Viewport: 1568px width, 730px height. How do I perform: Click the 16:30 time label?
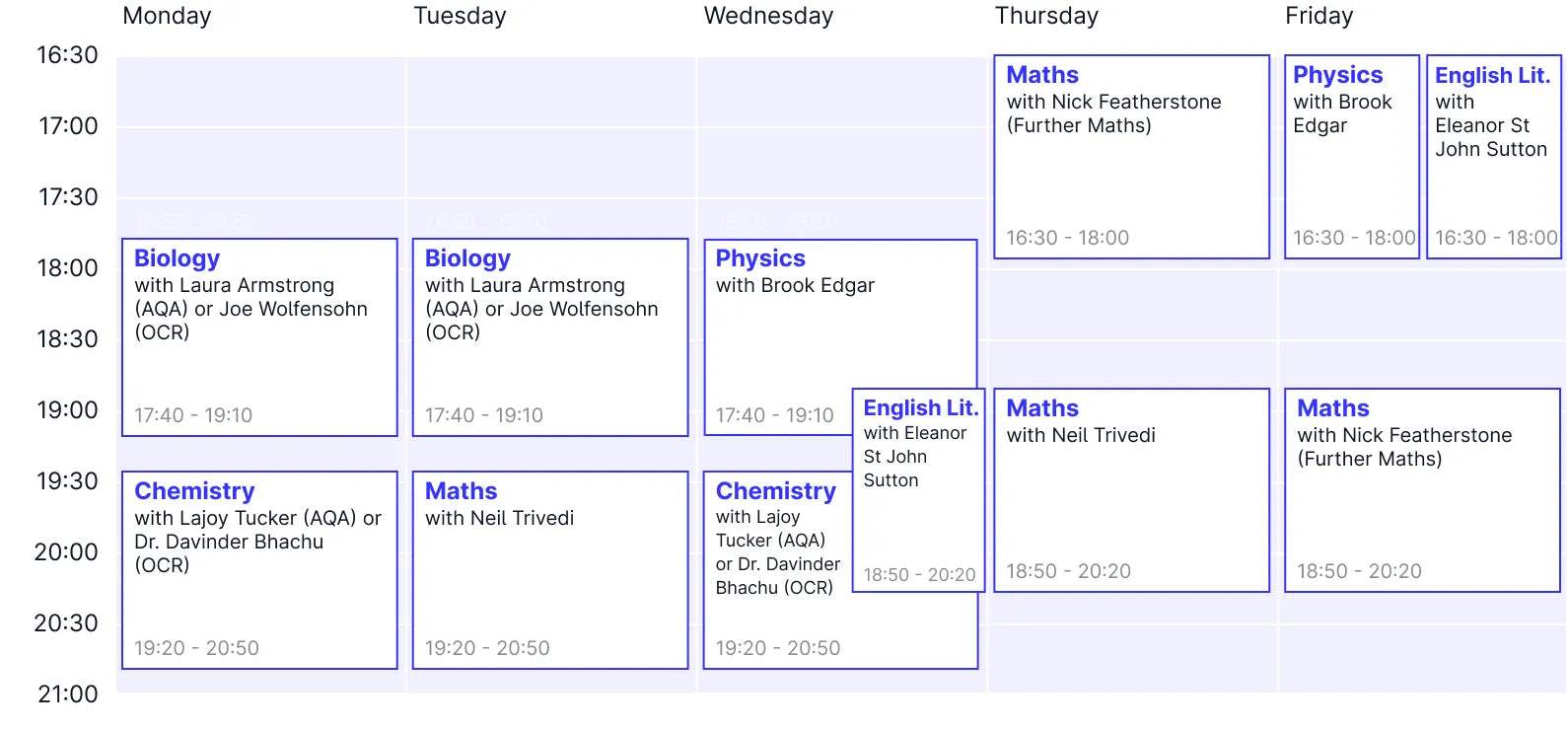click(65, 55)
